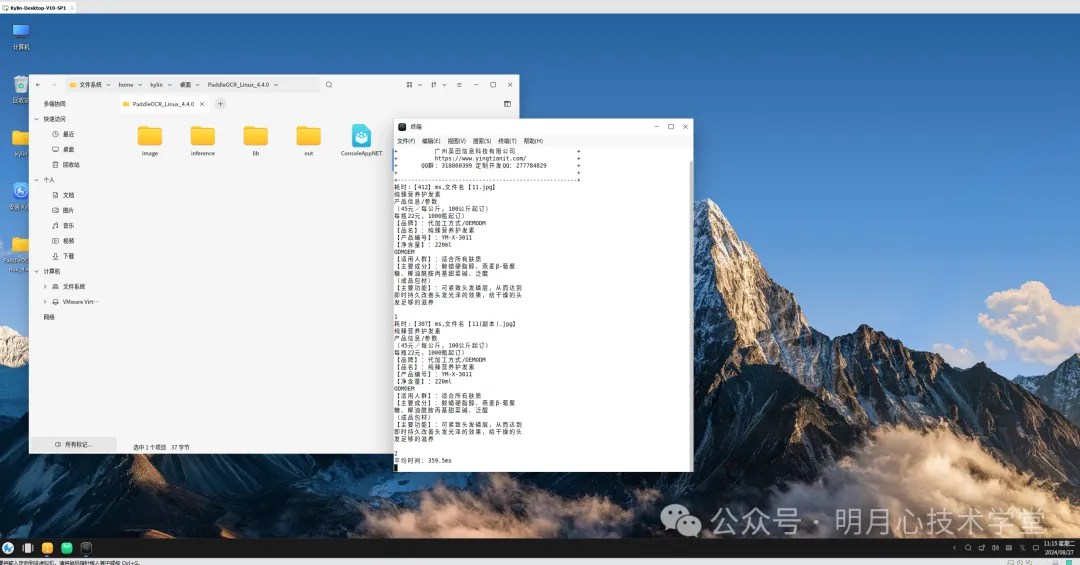Switch to terminal in taskbar
Viewport: 1080px width, 565px height.
(86, 548)
